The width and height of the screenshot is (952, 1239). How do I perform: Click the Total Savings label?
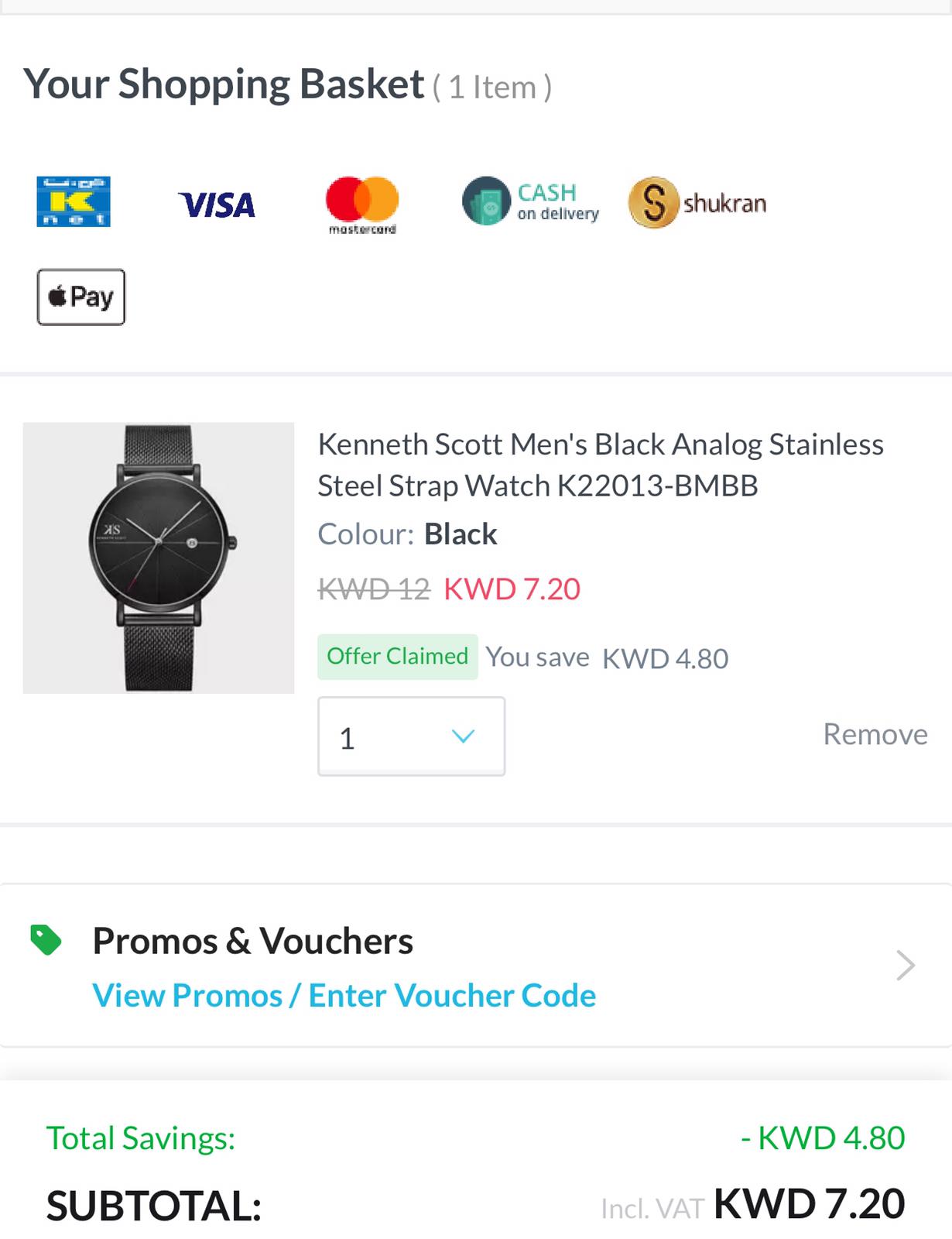[x=141, y=1138]
